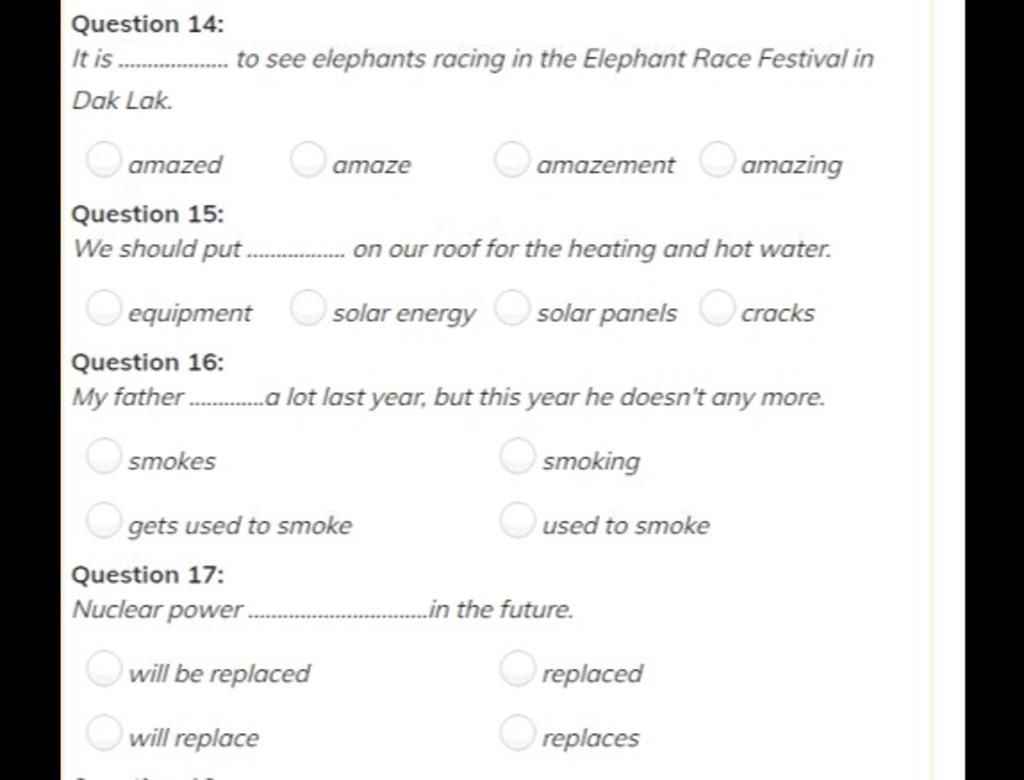
Task: Select the "cracks" option
Action: 718,308
